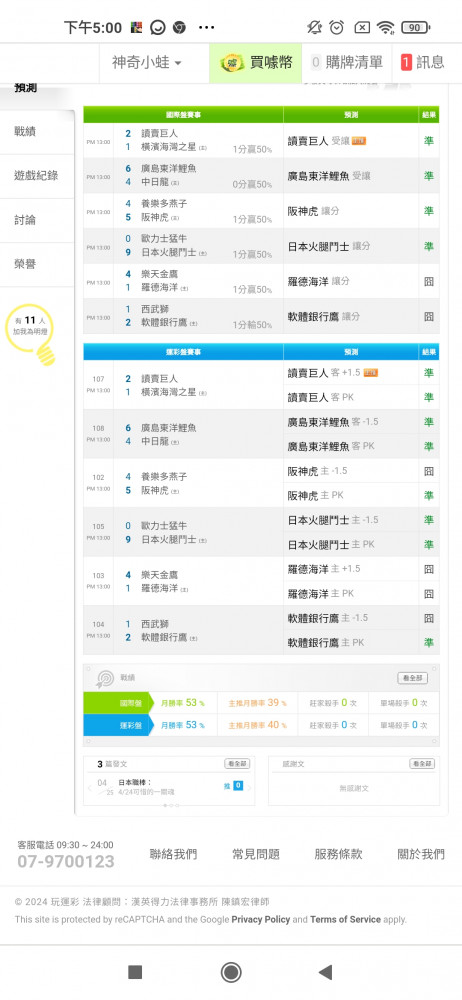The image size is (462, 1000).
Task: Click 日本火腿鬥士 主 PK prediction
Action: 331,545
